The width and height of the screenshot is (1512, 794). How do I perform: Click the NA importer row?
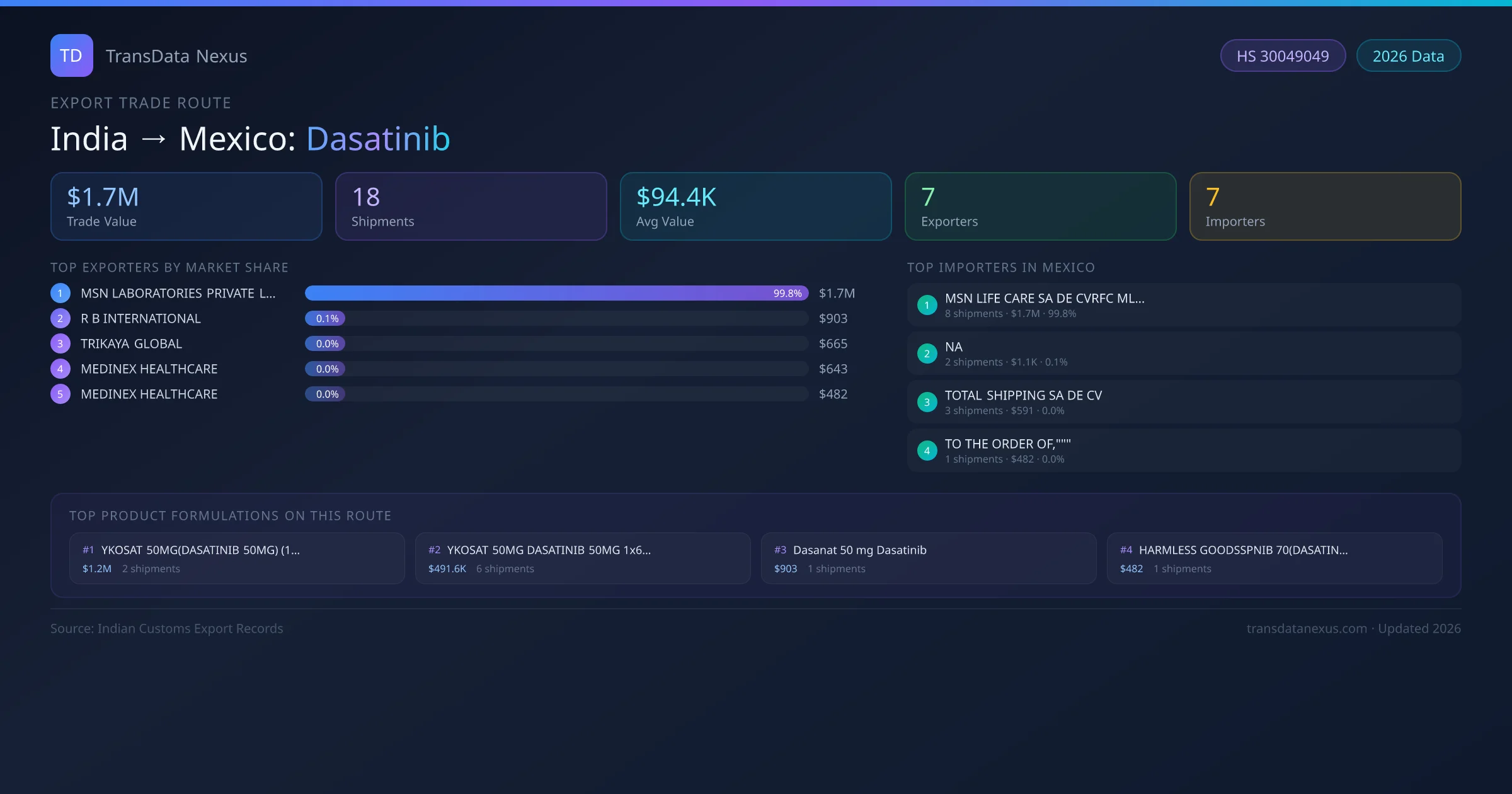coord(1184,354)
